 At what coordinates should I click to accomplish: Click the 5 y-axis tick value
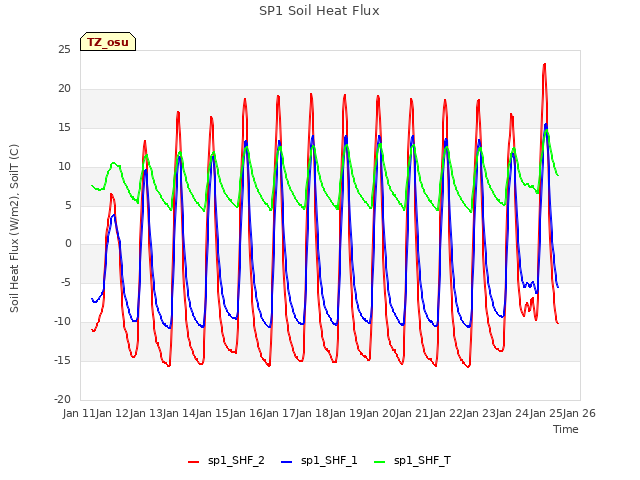click(68, 205)
